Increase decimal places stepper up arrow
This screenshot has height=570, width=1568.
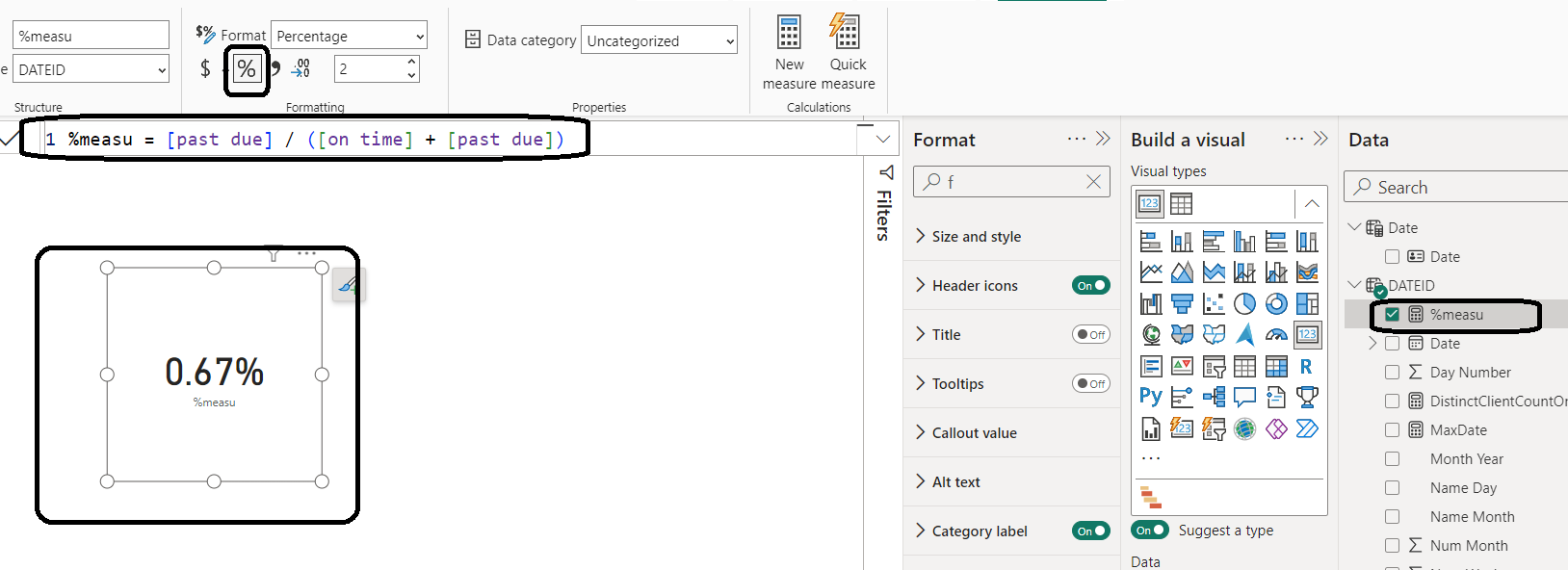coord(412,62)
